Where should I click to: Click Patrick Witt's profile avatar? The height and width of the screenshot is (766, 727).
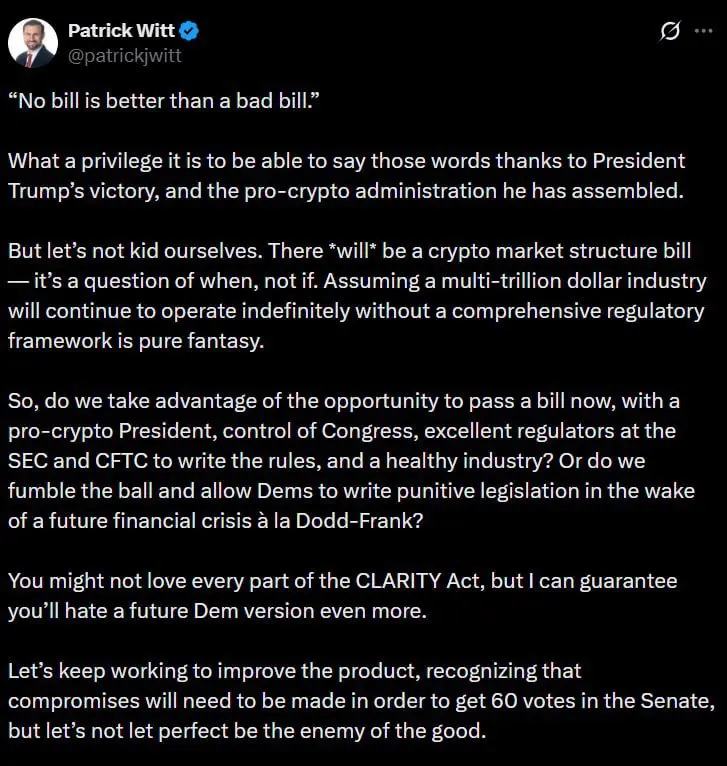32,42
